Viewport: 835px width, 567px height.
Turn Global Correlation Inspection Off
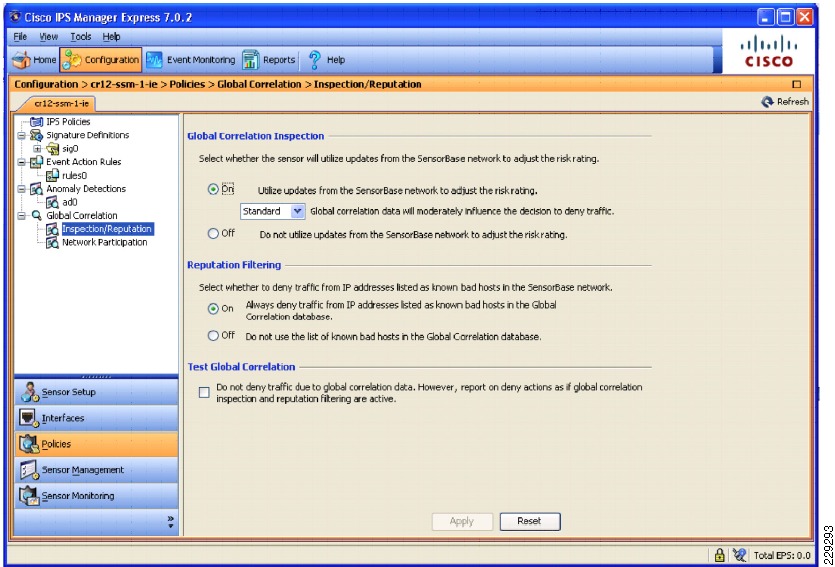point(213,233)
